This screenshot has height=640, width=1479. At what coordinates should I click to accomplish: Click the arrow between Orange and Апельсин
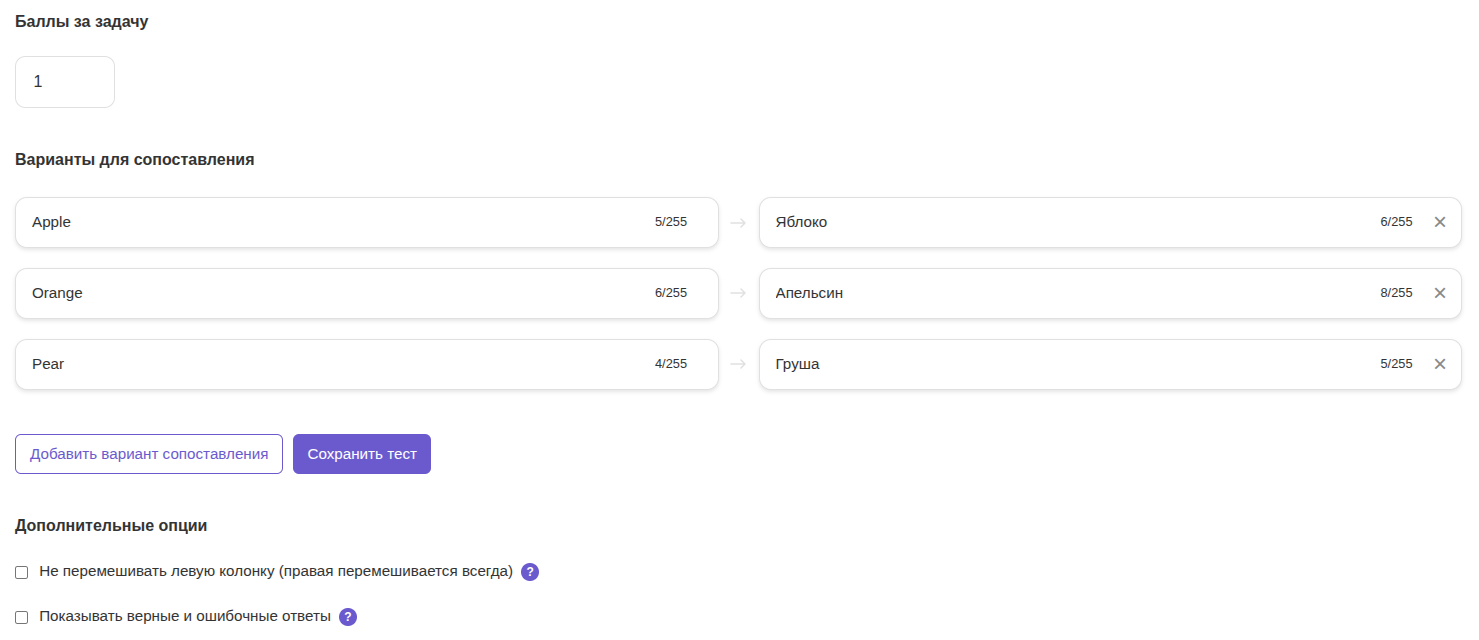(x=738, y=293)
